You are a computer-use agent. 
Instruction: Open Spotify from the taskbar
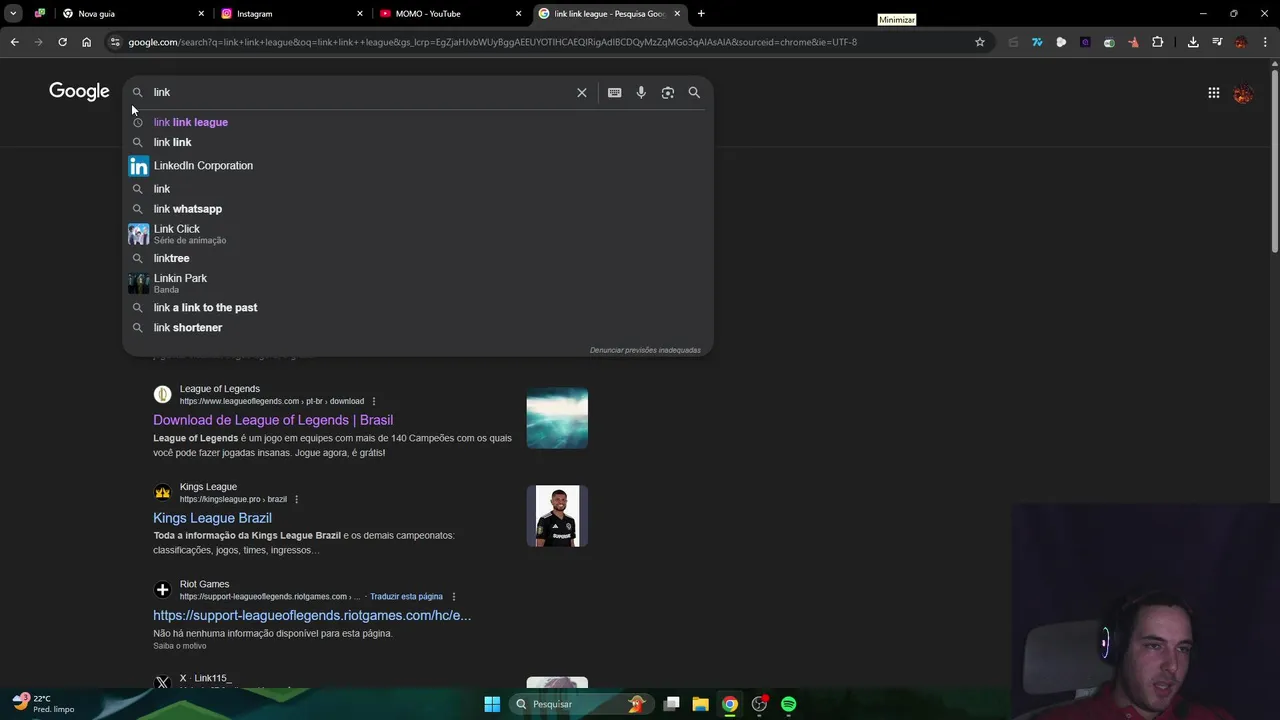coord(789,704)
